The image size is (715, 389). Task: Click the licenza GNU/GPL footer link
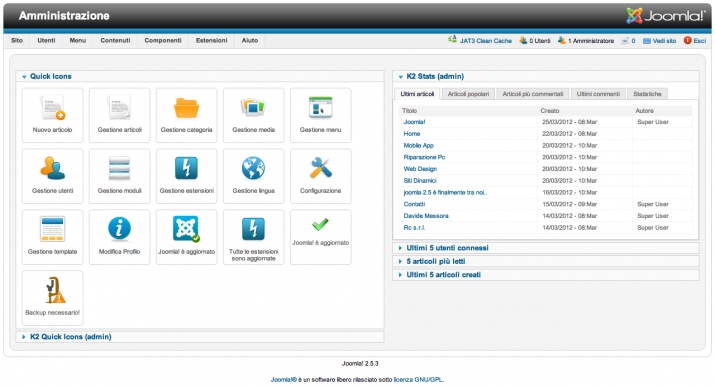418,380
